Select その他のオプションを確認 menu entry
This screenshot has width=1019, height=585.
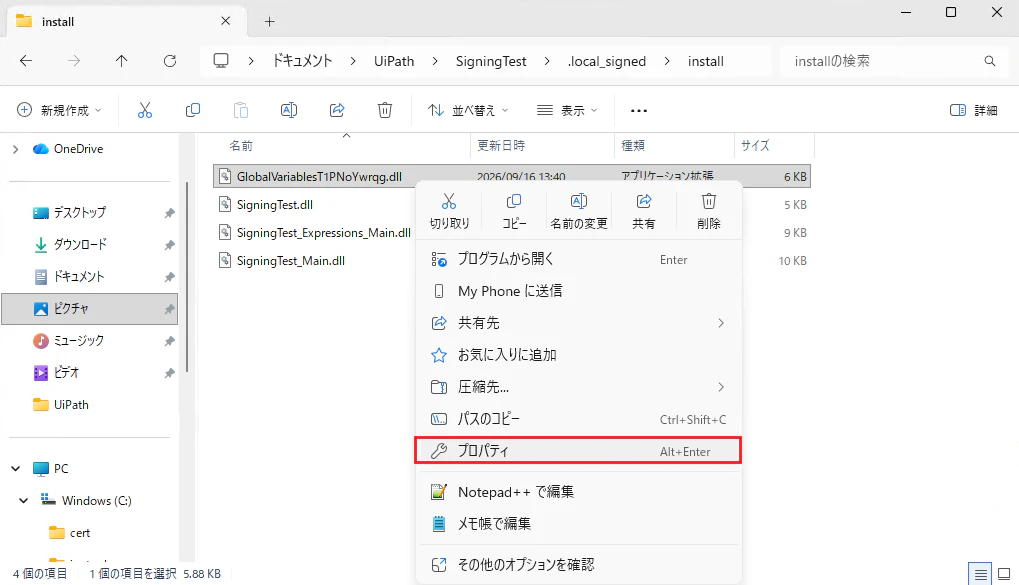click(578, 565)
